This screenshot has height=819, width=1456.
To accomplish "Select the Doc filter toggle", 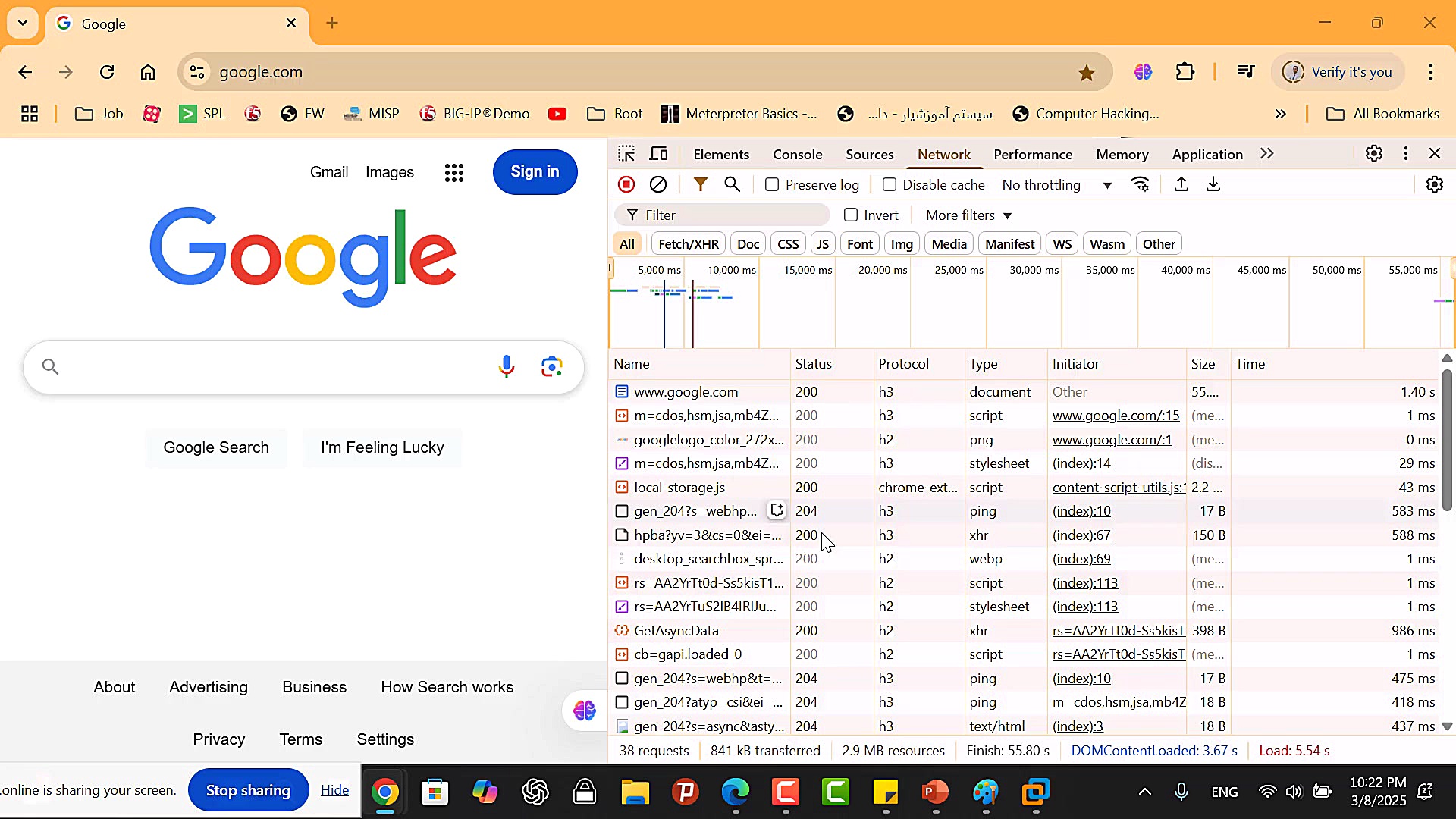I will point(748,244).
